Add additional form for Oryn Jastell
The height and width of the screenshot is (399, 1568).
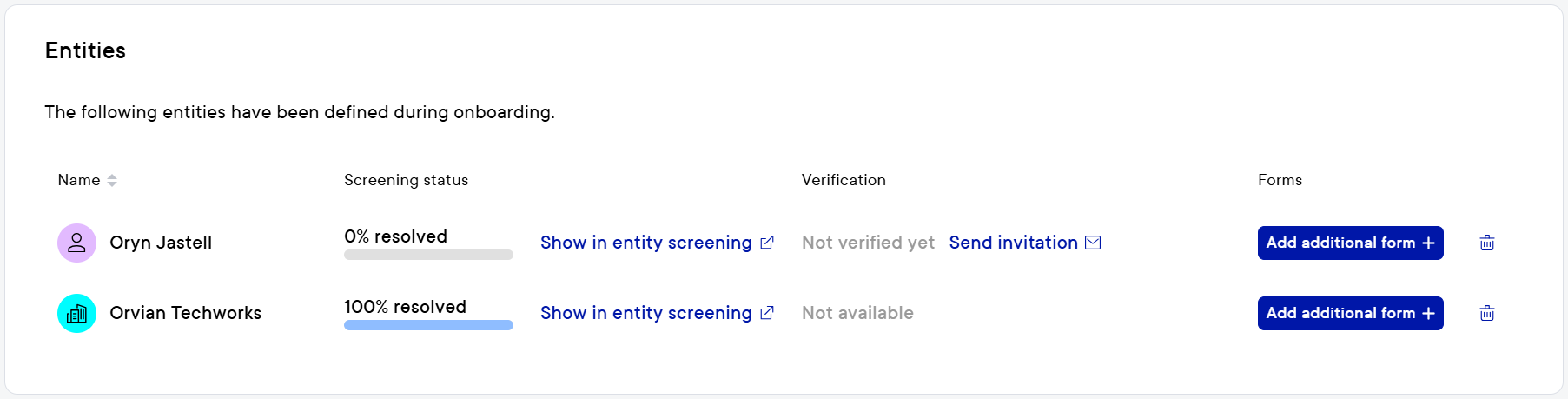[x=1350, y=243]
